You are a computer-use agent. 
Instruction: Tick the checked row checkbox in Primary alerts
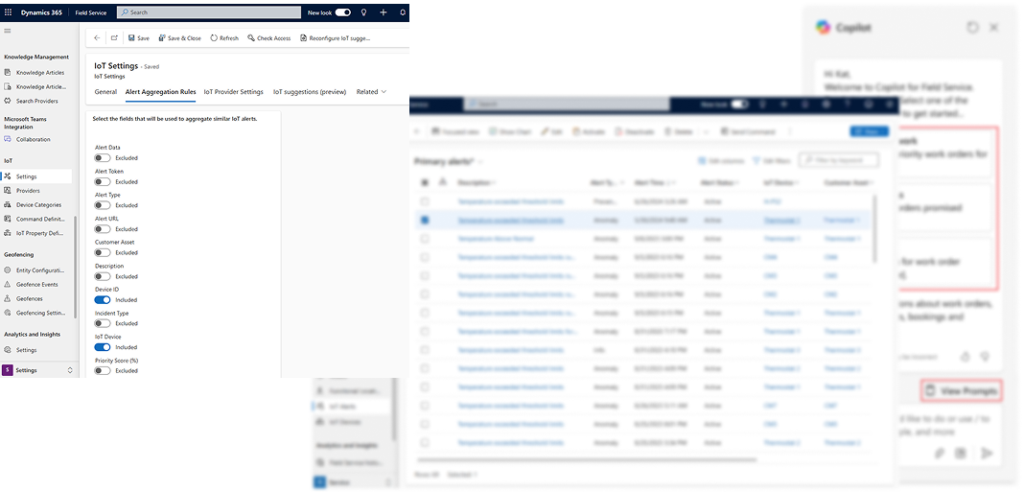425,220
